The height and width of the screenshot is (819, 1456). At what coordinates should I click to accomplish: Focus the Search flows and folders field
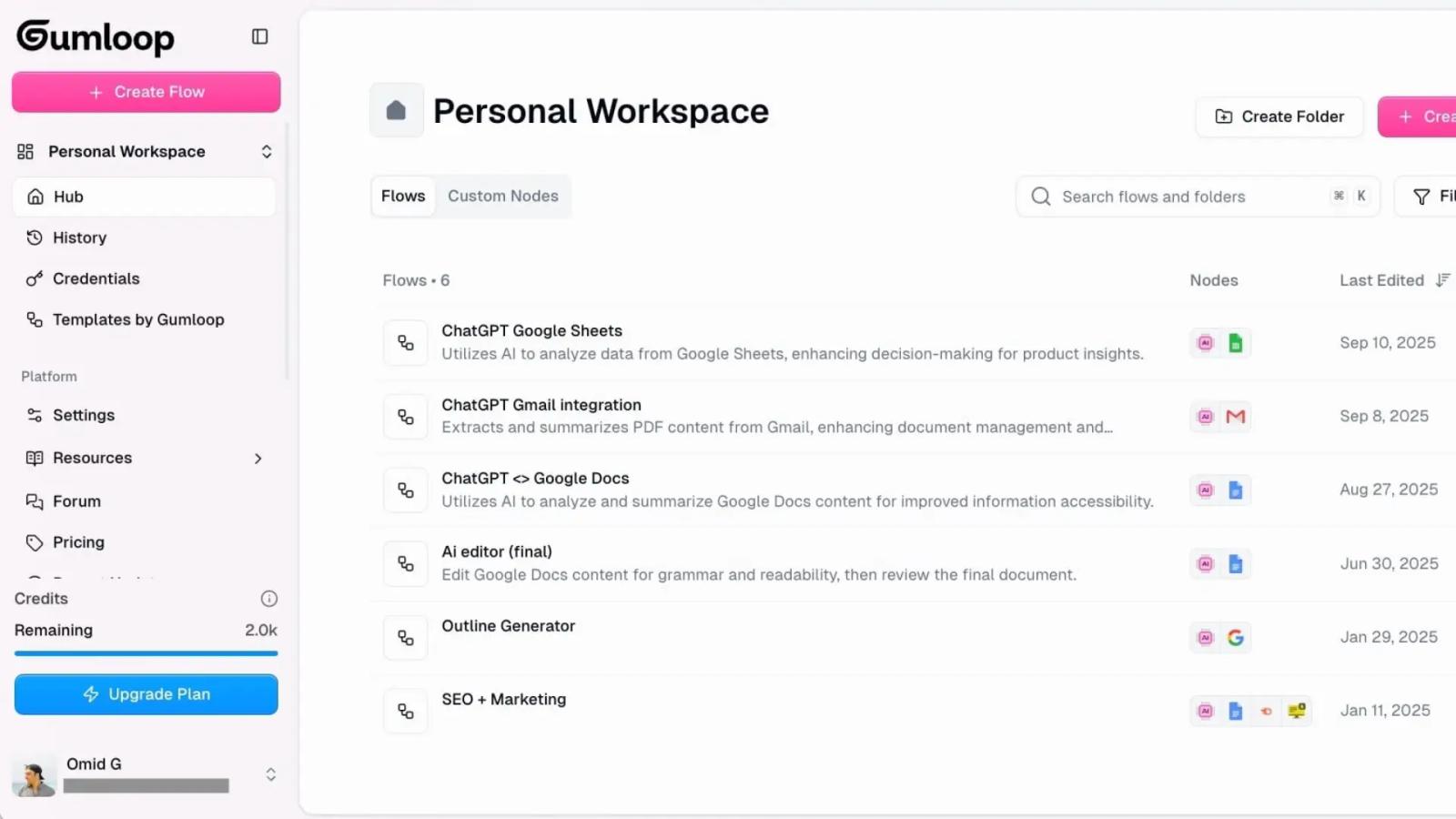tap(1198, 197)
